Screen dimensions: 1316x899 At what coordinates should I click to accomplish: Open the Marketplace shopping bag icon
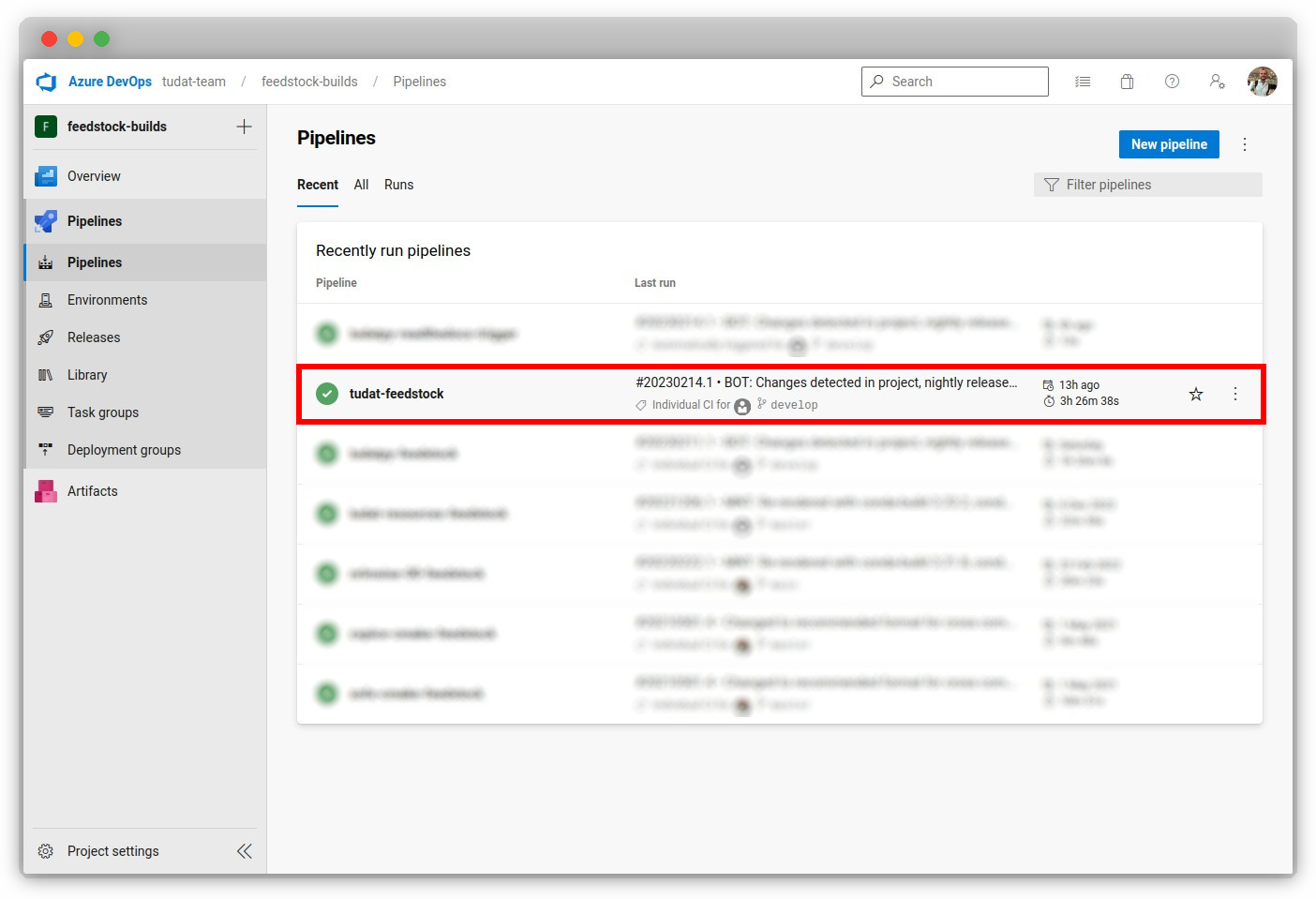point(1128,82)
